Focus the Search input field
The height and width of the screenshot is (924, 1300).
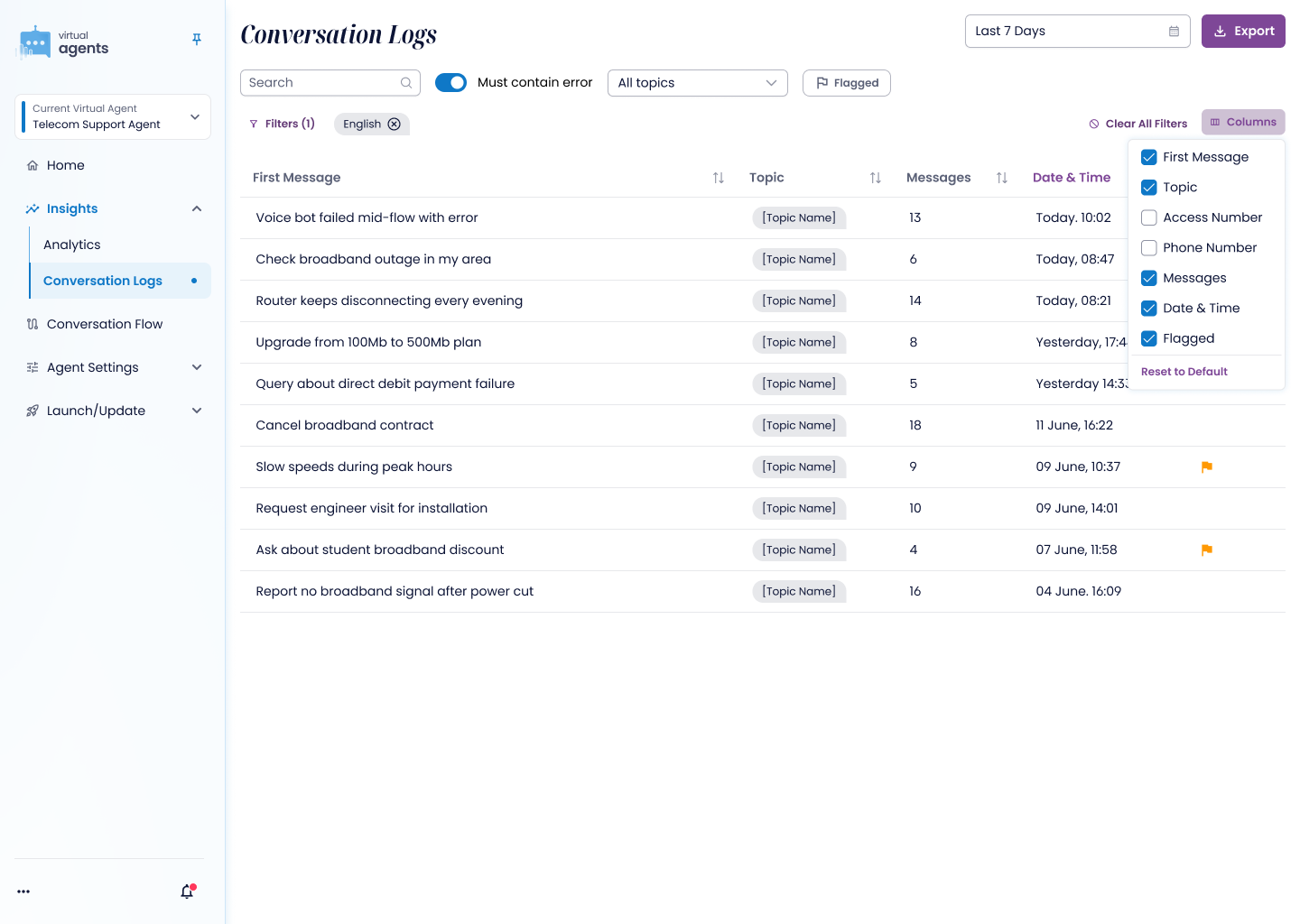click(x=330, y=83)
